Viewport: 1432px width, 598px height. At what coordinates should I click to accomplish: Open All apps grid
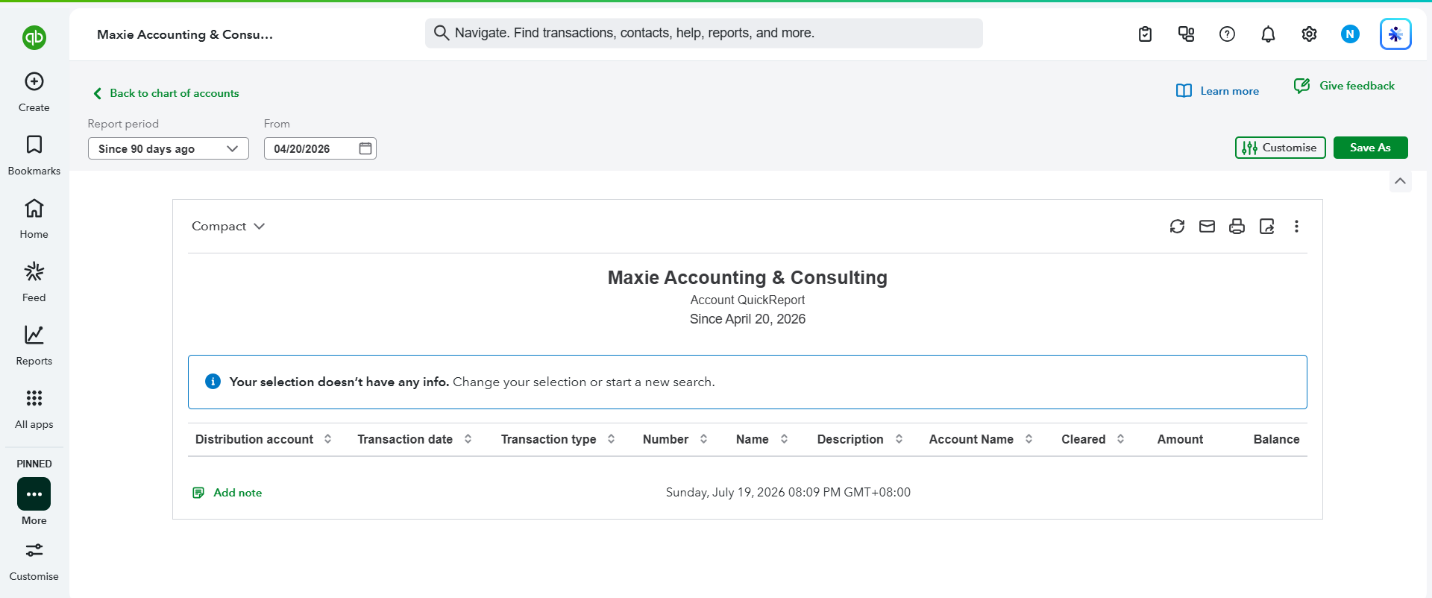pyautogui.click(x=34, y=408)
